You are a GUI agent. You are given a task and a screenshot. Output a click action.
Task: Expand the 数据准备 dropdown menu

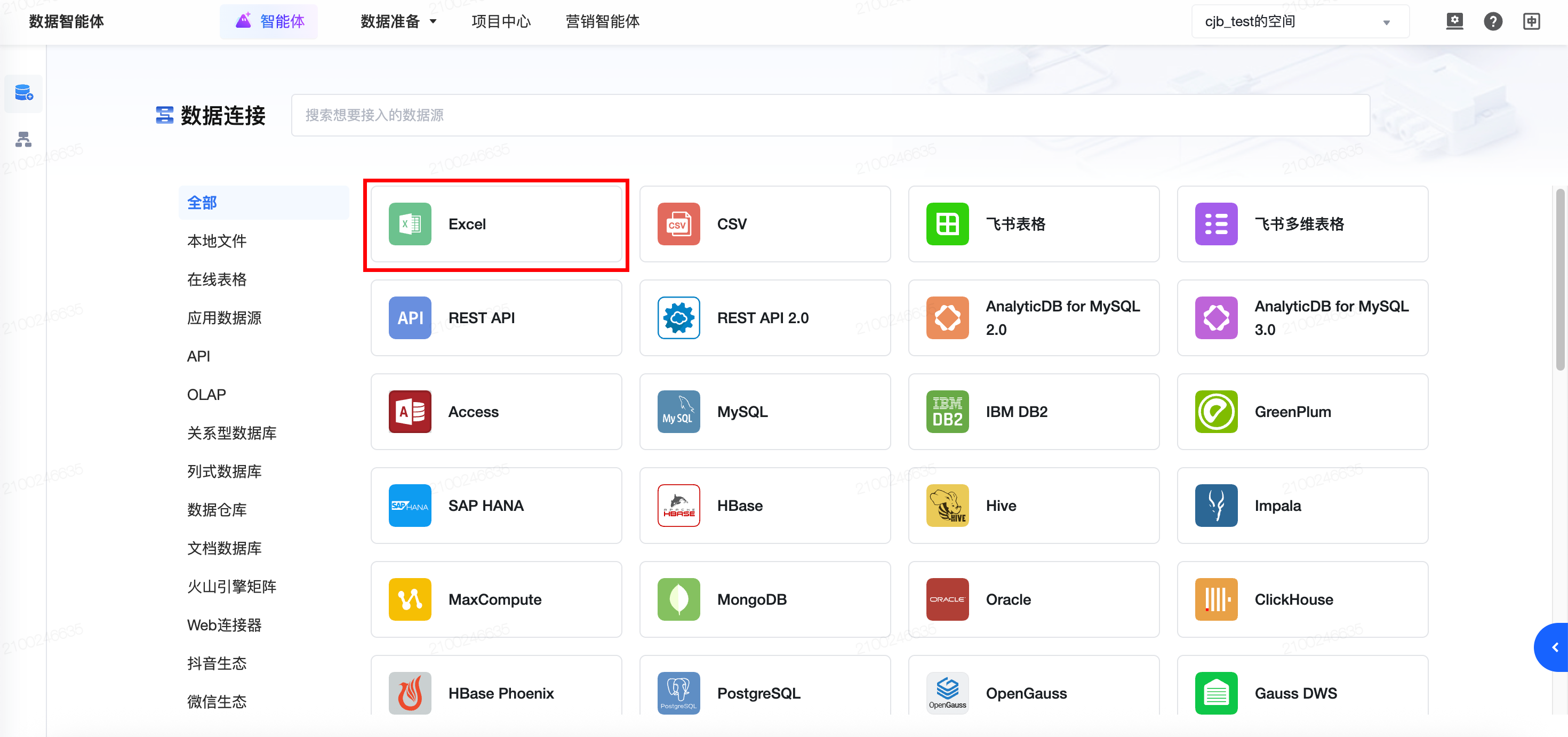(x=399, y=21)
